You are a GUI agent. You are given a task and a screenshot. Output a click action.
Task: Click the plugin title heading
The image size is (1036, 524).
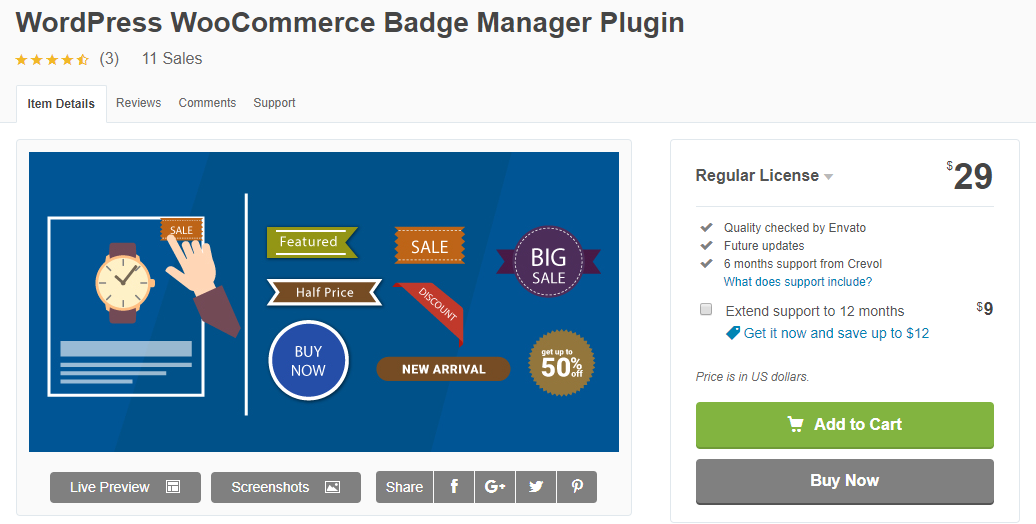(350, 23)
